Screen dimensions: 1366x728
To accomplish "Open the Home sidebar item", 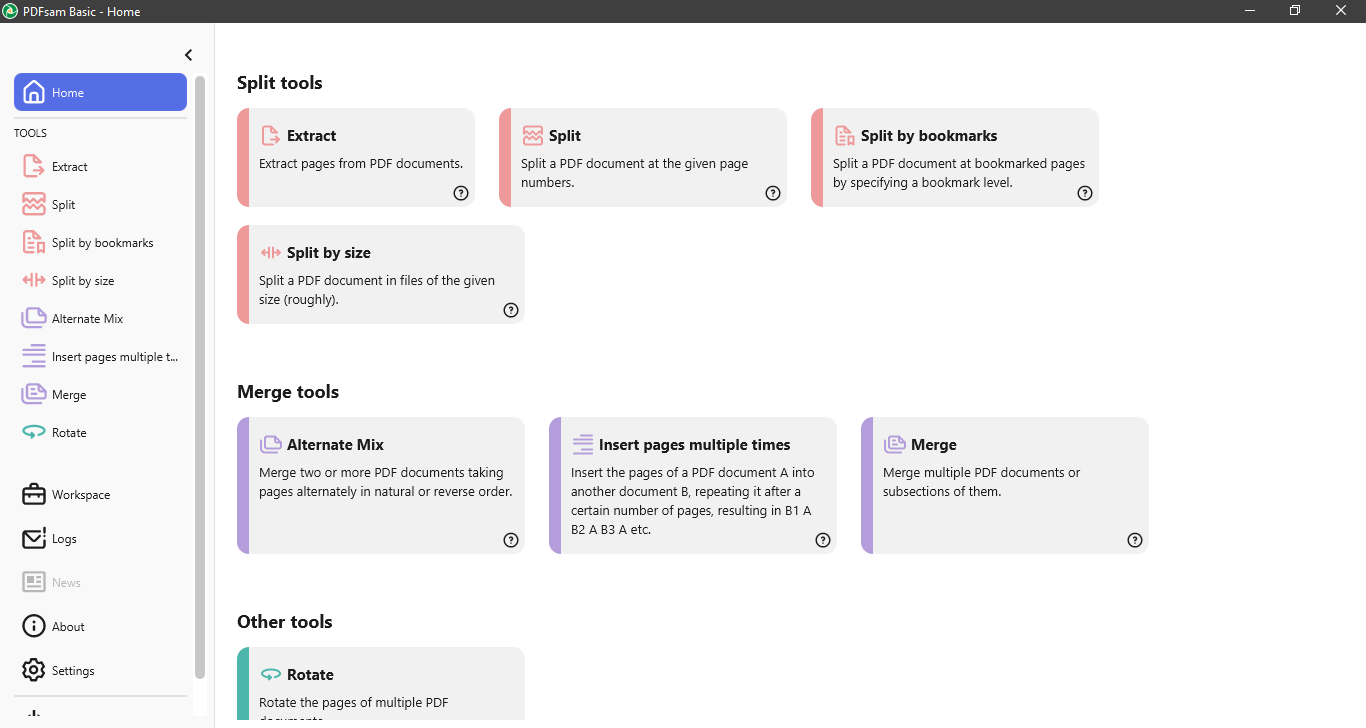I will (x=100, y=92).
